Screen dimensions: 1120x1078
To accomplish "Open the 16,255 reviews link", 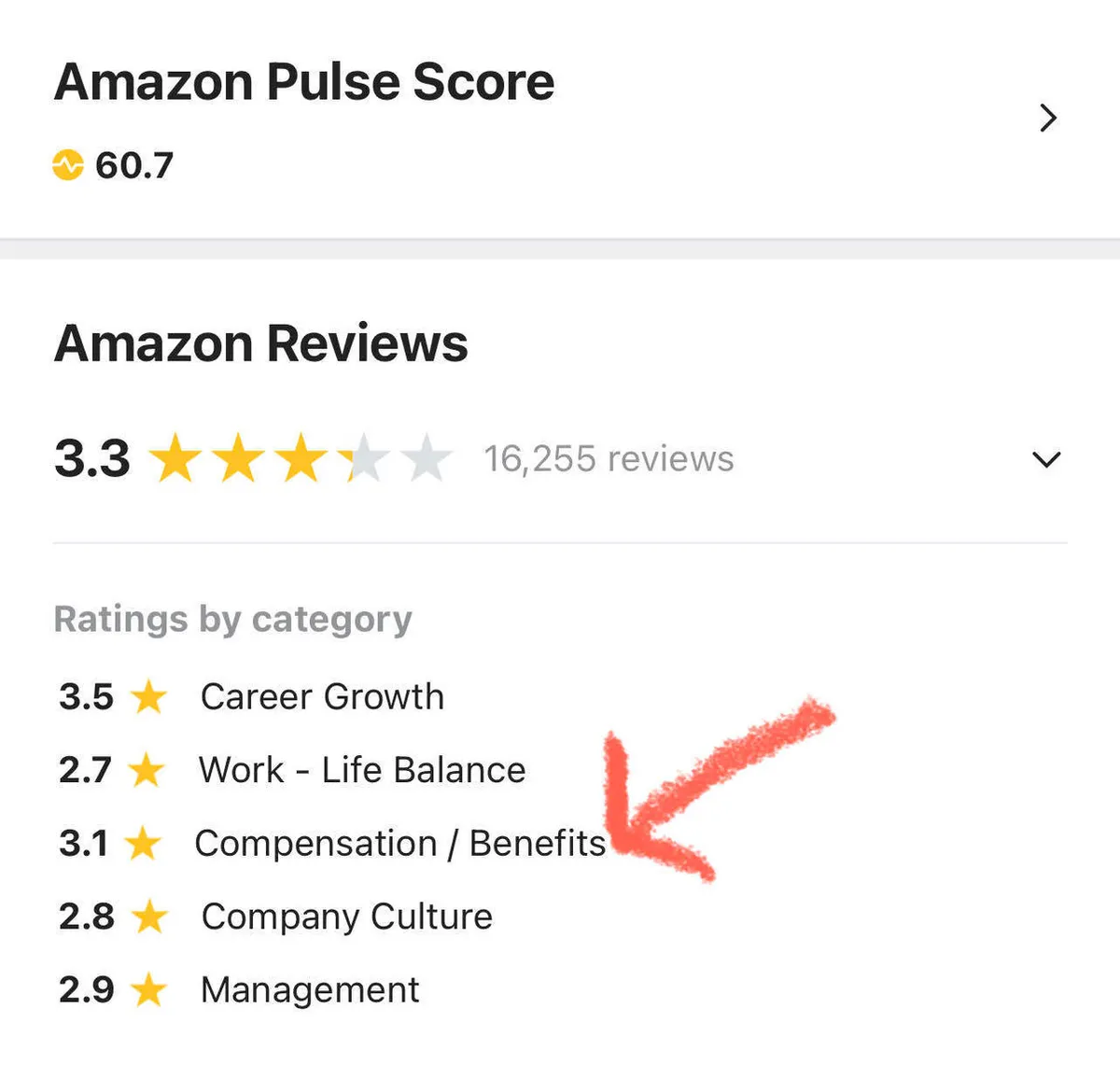I will coord(609,459).
